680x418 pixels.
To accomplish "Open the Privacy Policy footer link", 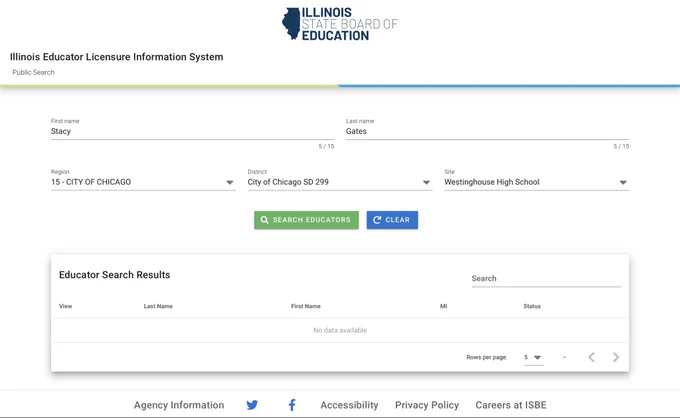I will [427, 405].
